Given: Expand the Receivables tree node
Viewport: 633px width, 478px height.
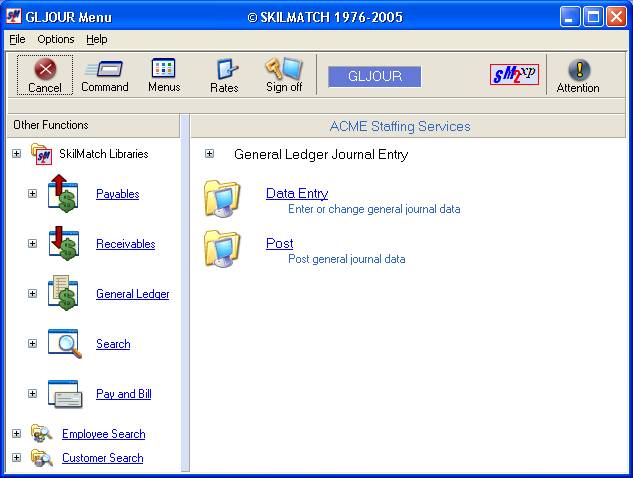Looking at the screenshot, I should point(33,243).
